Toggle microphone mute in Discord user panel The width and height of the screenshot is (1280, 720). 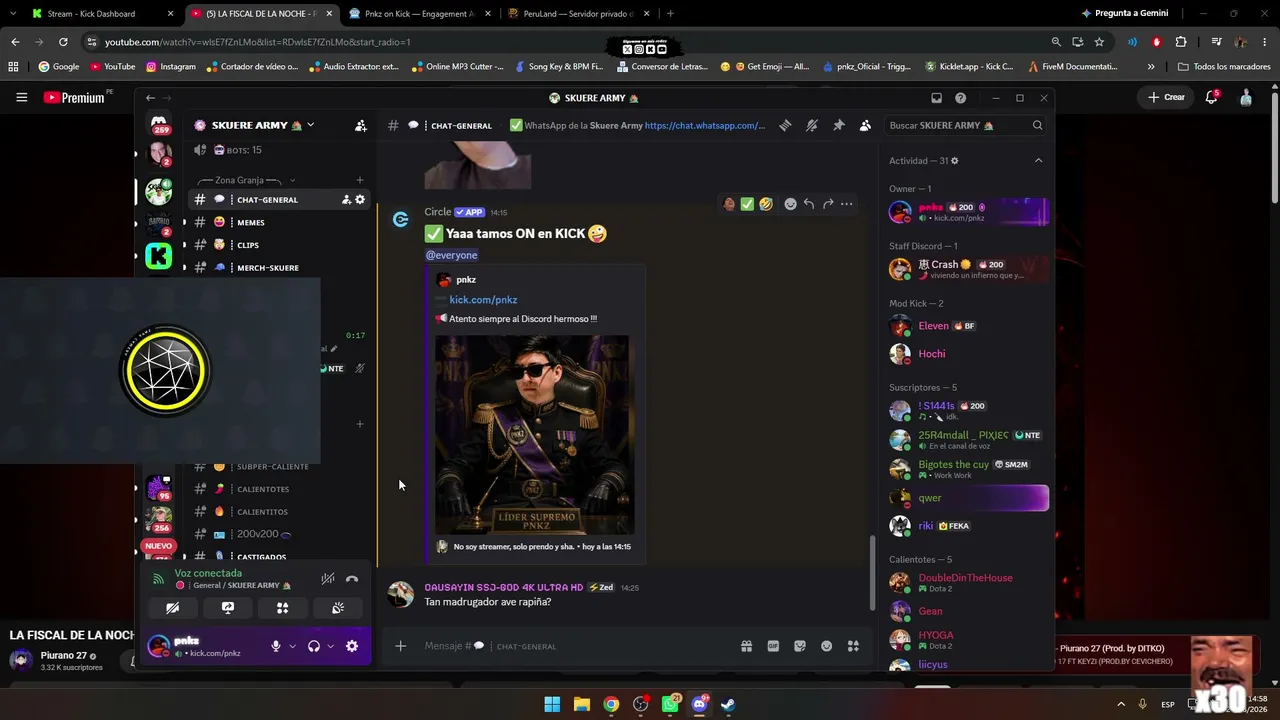tap(276, 646)
